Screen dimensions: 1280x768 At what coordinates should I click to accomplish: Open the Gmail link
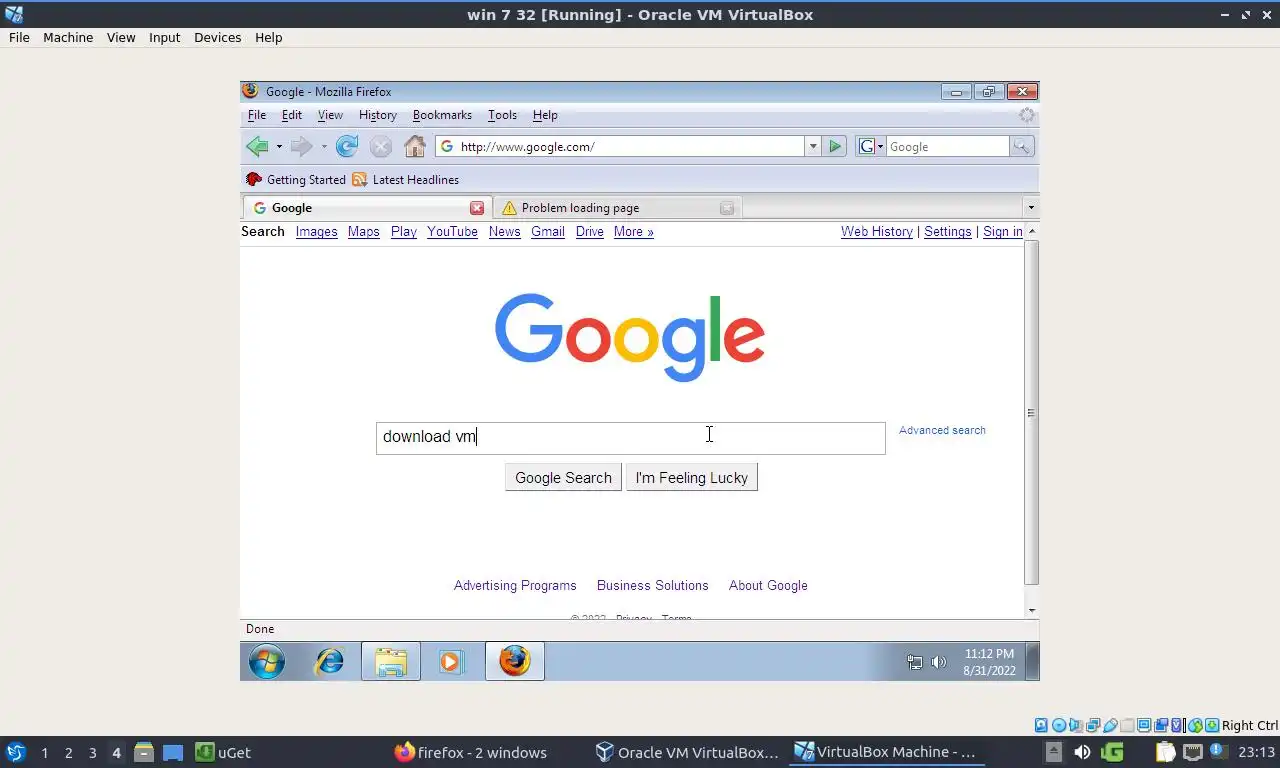pyautogui.click(x=548, y=232)
